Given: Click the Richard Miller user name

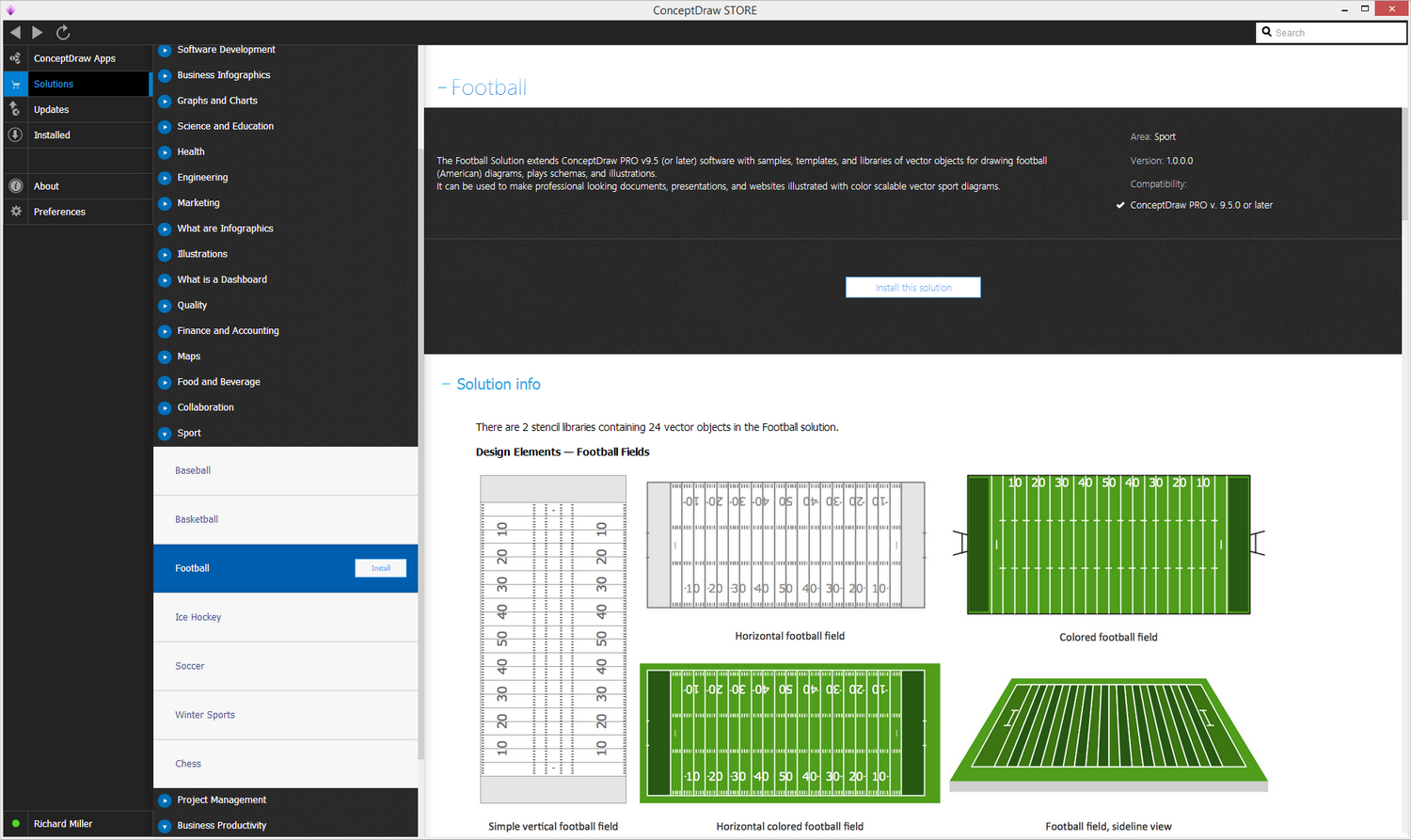Looking at the screenshot, I should pyautogui.click(x=63, y=824).
